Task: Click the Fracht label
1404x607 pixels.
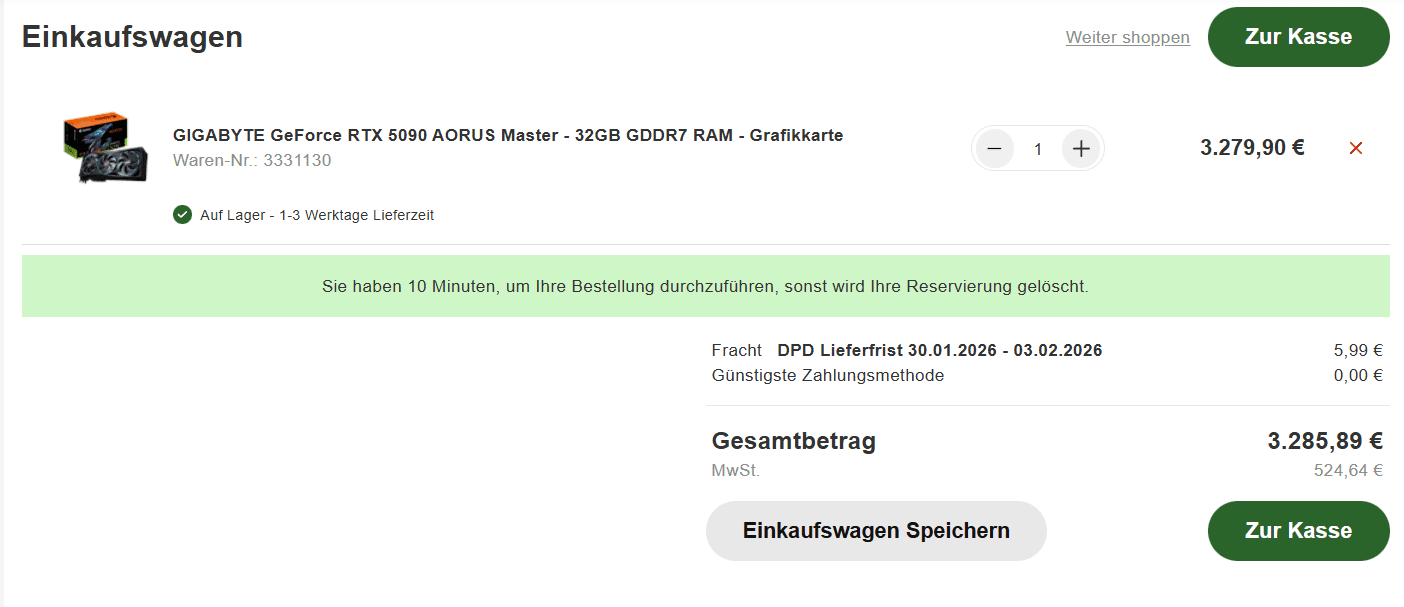Action: (737, 350)
